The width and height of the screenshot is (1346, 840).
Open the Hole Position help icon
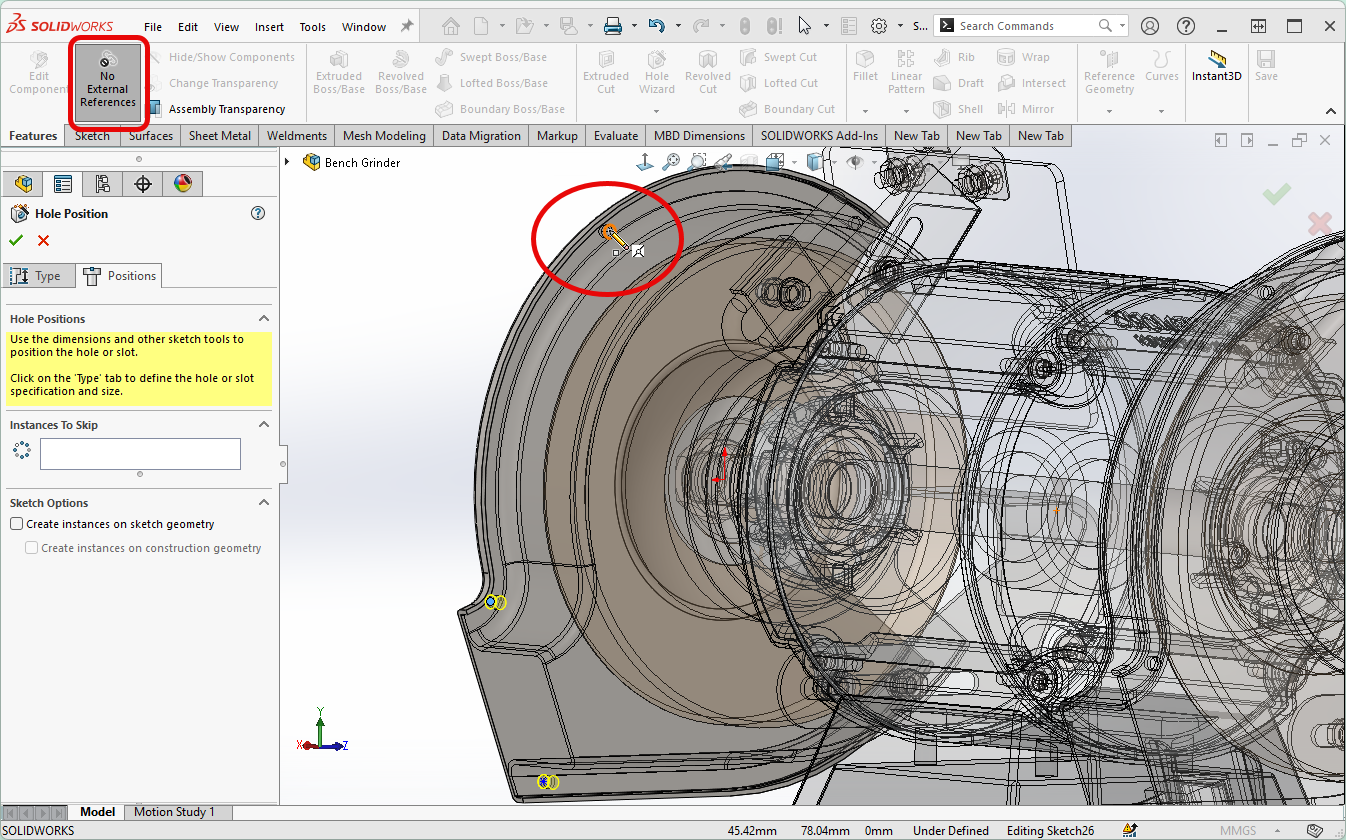258,213
